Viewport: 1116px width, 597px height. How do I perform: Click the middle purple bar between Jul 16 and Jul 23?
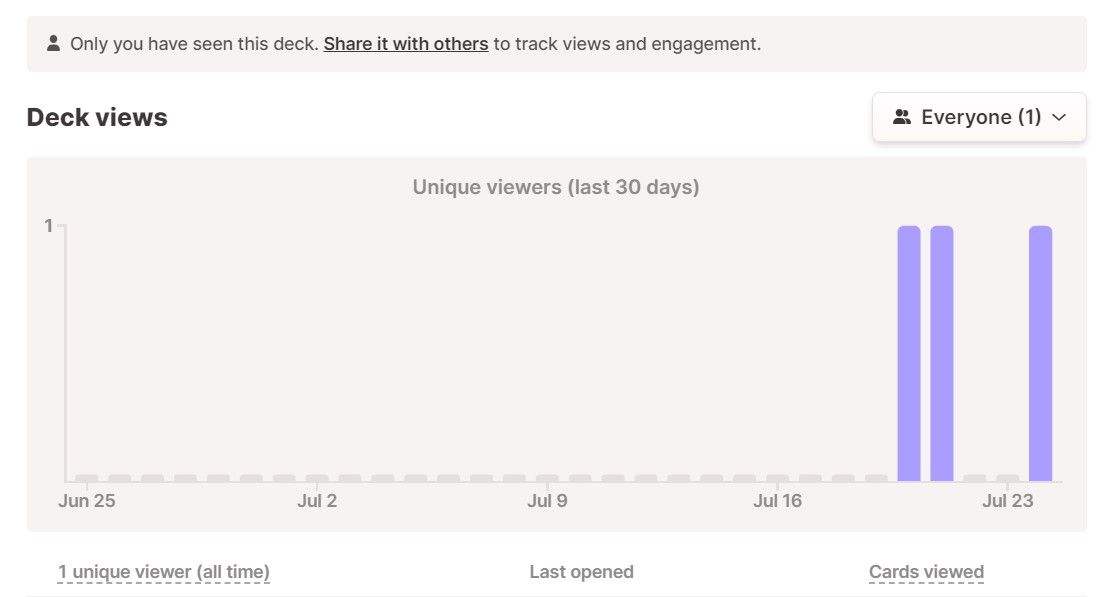tap(940, 350)
